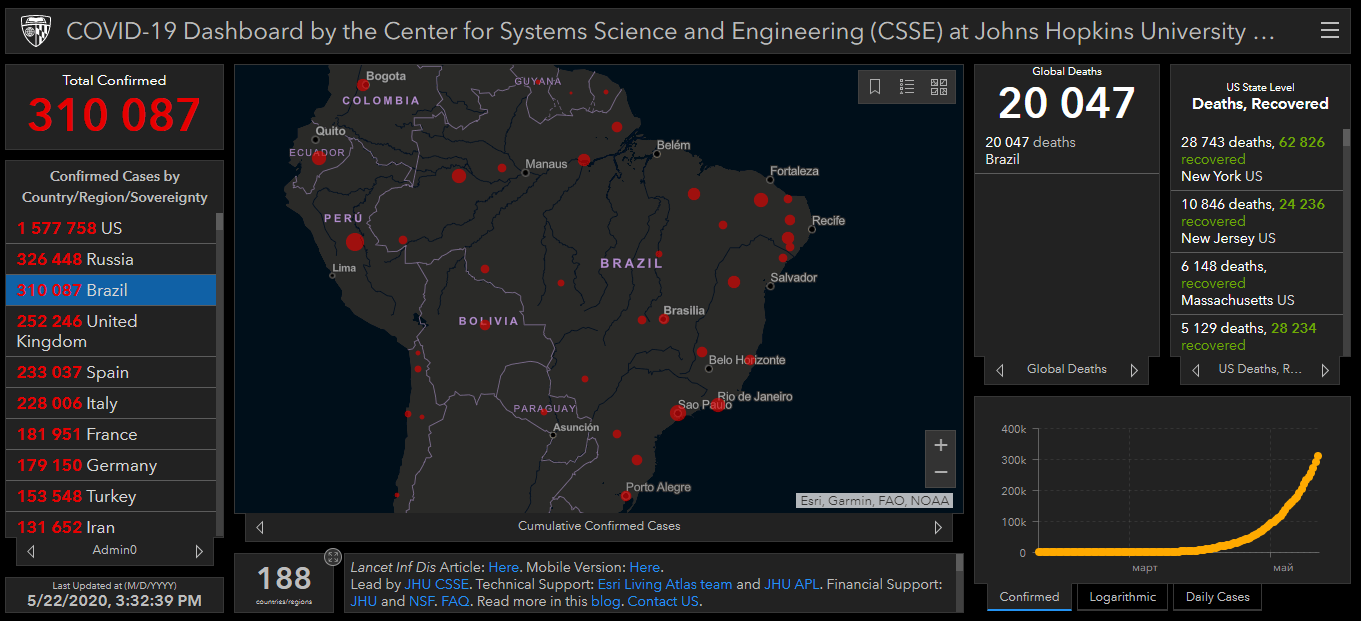The image size is (1361, 621).
Task: Select Russia in the country list
Action: tap(111, 259)
